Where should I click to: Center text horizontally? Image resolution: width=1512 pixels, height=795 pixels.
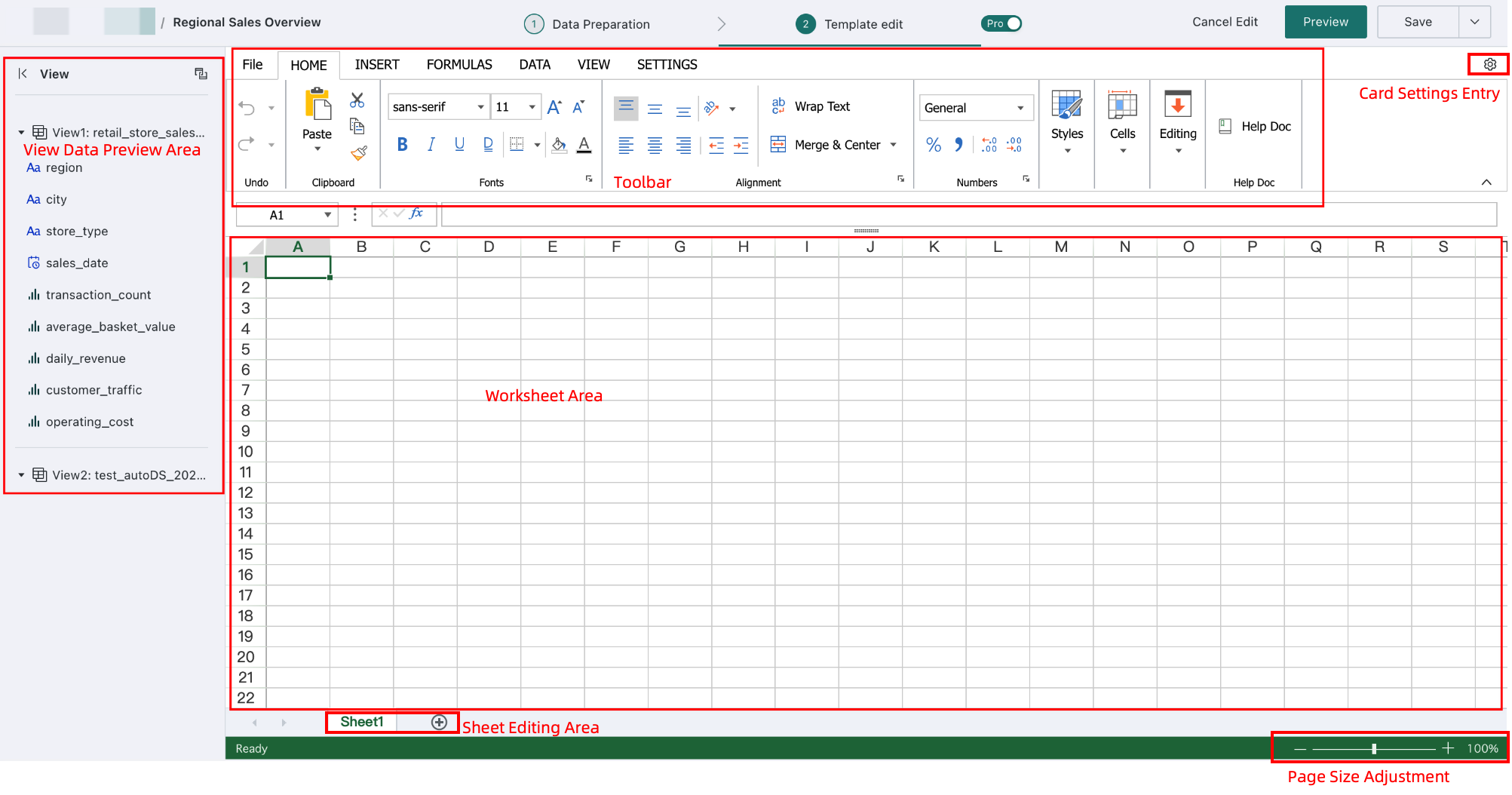pos(655,145)
